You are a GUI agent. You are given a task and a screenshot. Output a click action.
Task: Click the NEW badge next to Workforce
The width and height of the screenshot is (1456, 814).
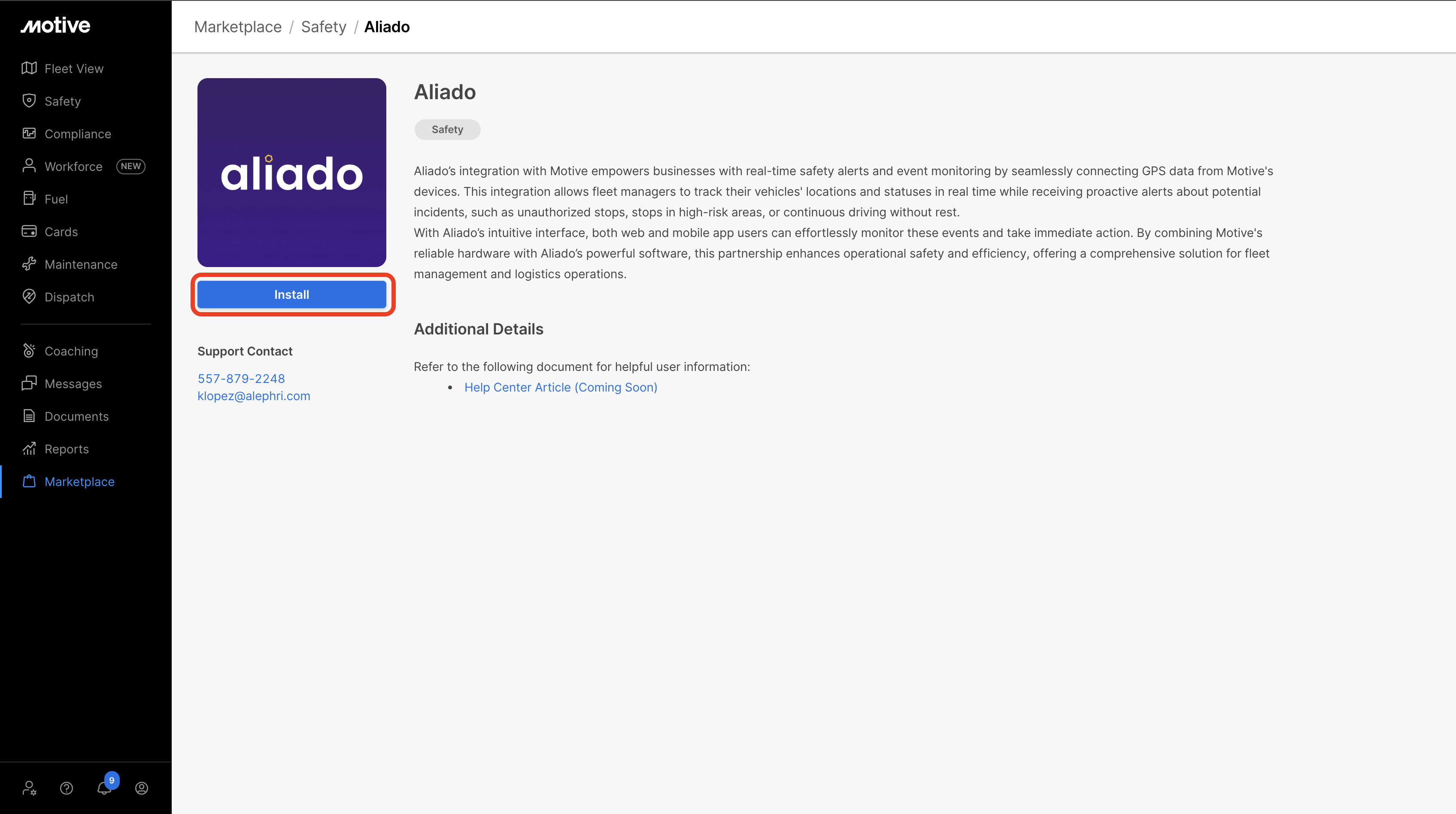click(130, 166)
